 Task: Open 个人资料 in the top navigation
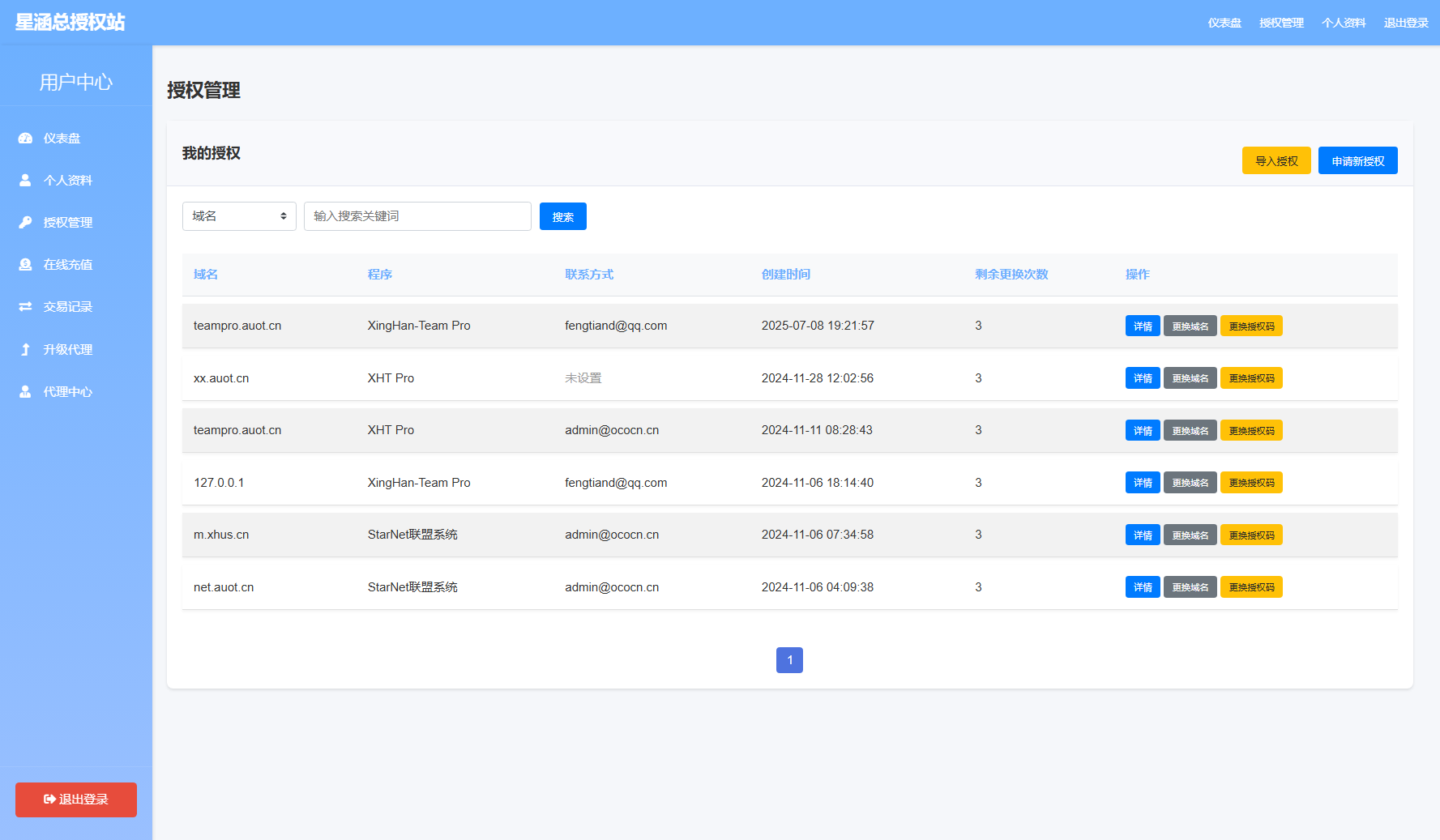tap(1343, 23)
